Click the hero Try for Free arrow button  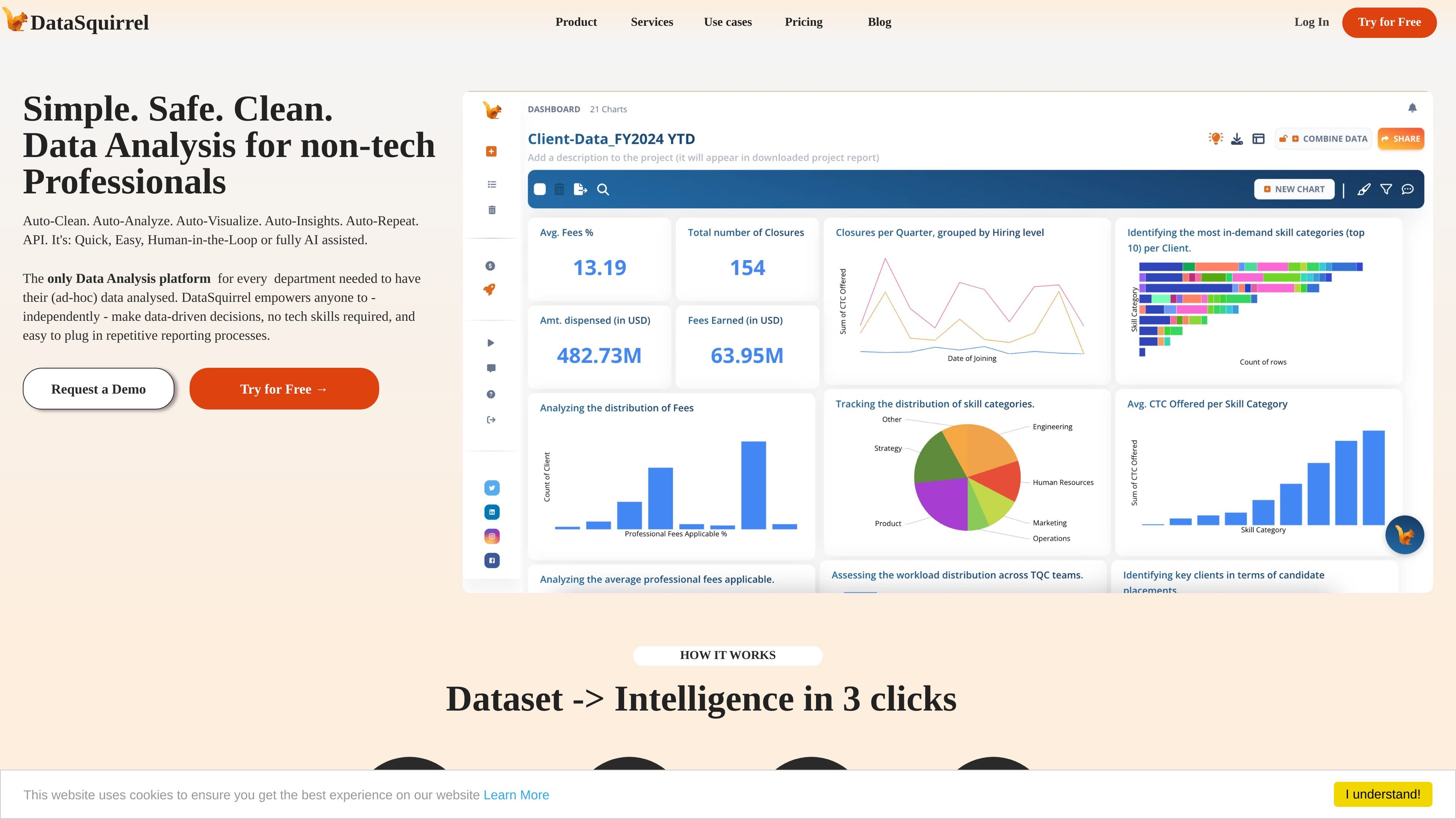click(284, 389)
